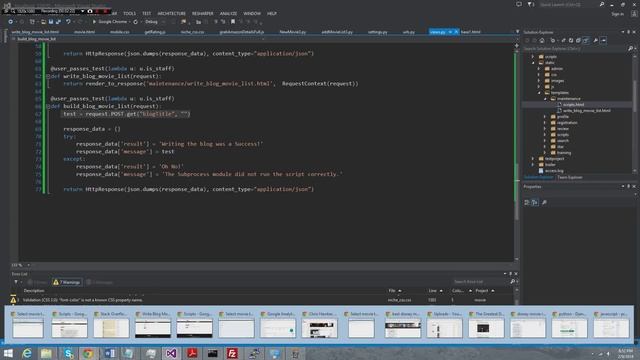Toggle the Errors filter button
The height and width of the screenshot is (360, 640).
(38, 282)
